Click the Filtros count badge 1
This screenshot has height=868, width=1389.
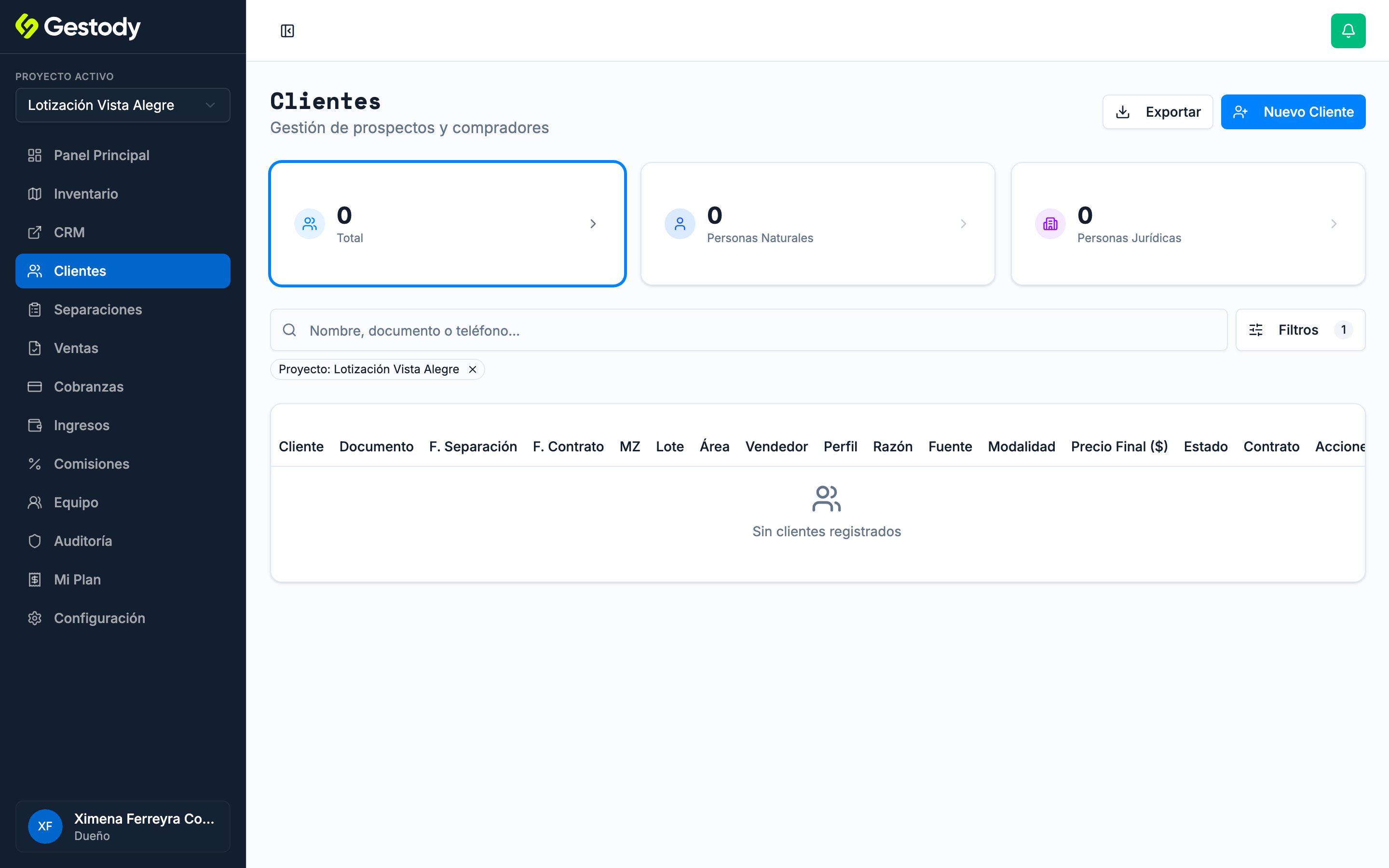click(x=1343, y=330)
